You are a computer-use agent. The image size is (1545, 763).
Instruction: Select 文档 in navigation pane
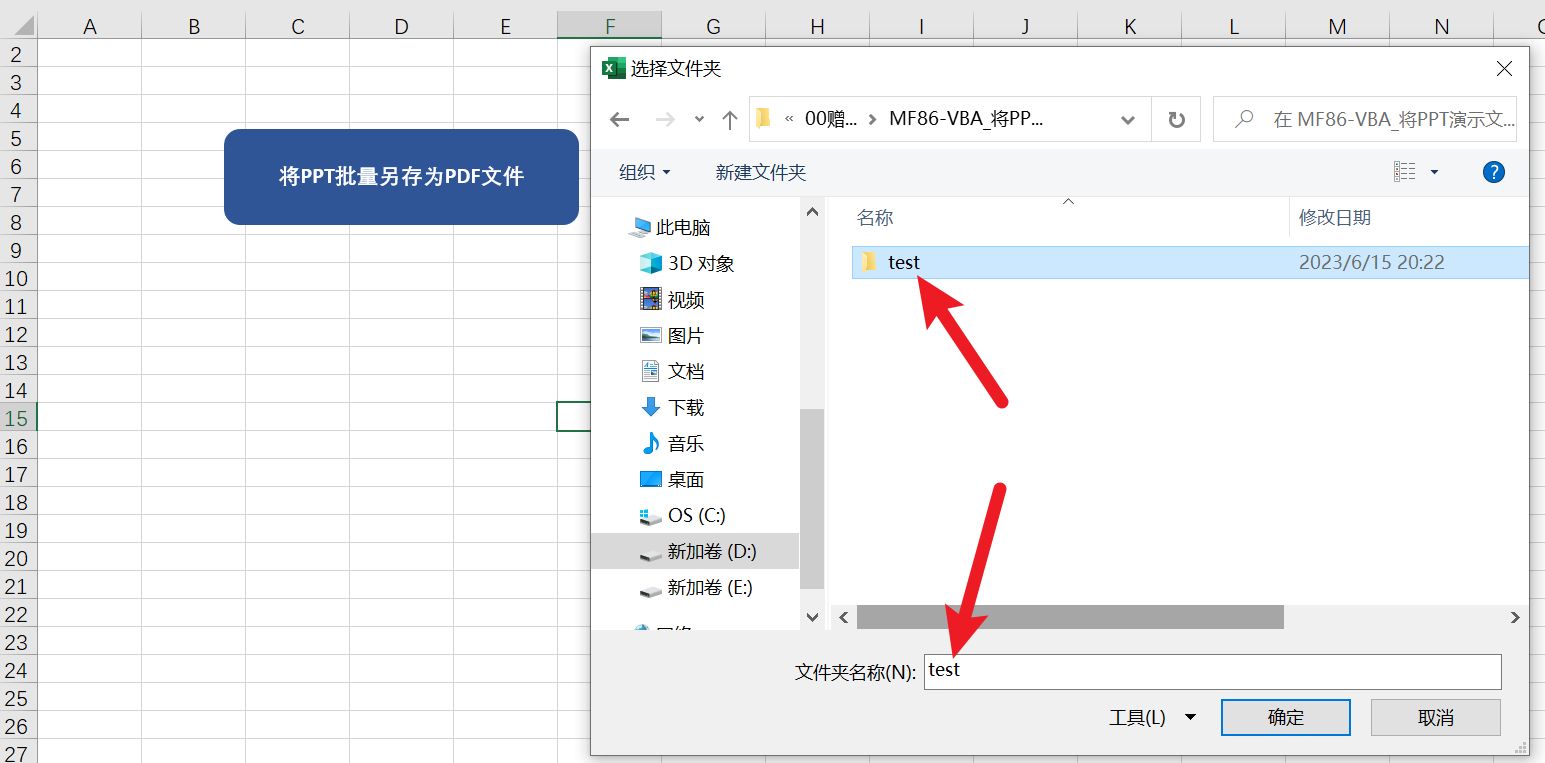[x=672, y=371]
